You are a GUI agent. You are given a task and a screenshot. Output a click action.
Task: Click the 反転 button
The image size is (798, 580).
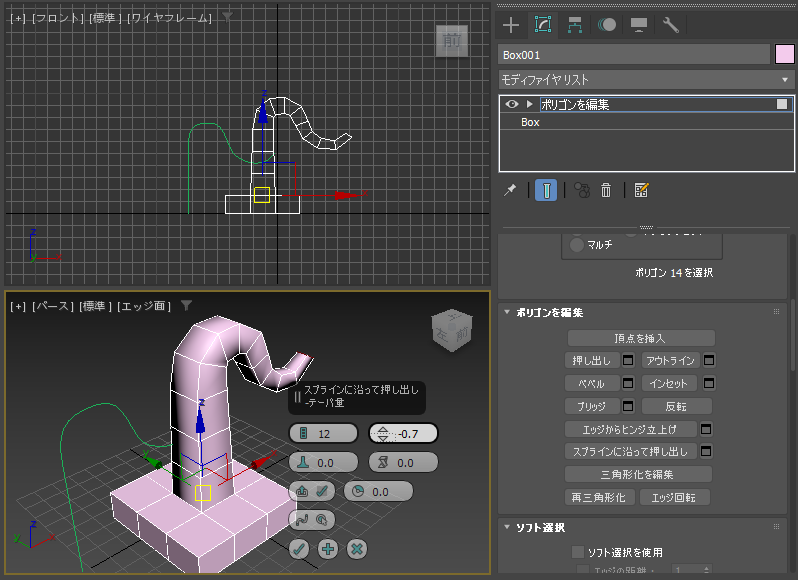(x=676, y=407)
